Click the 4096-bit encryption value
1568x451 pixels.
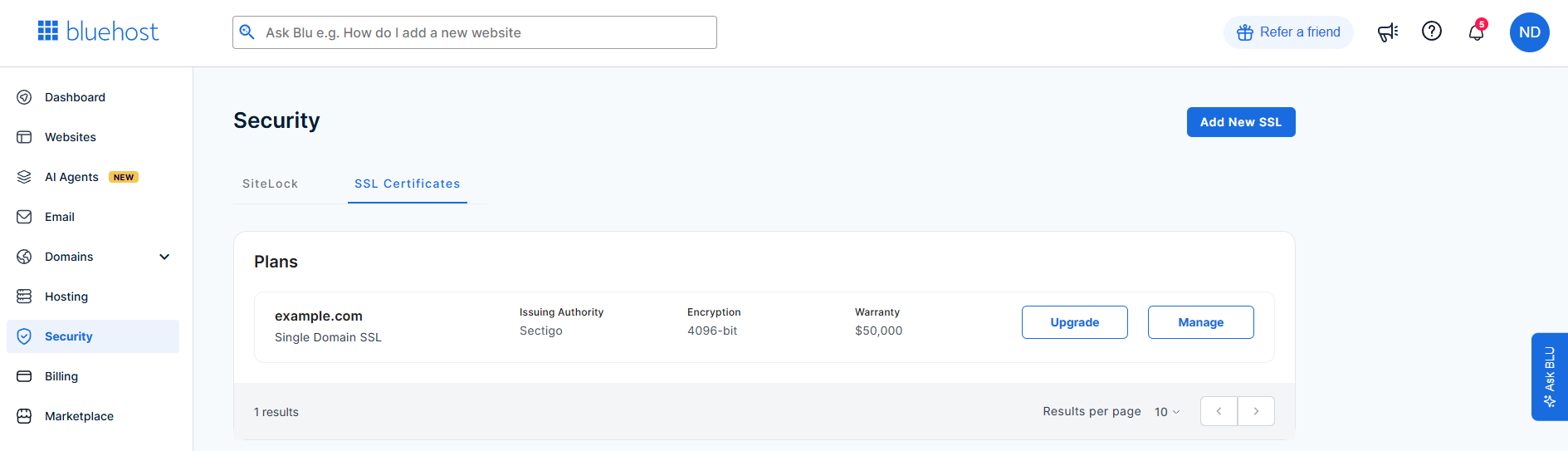coord(712,331)
